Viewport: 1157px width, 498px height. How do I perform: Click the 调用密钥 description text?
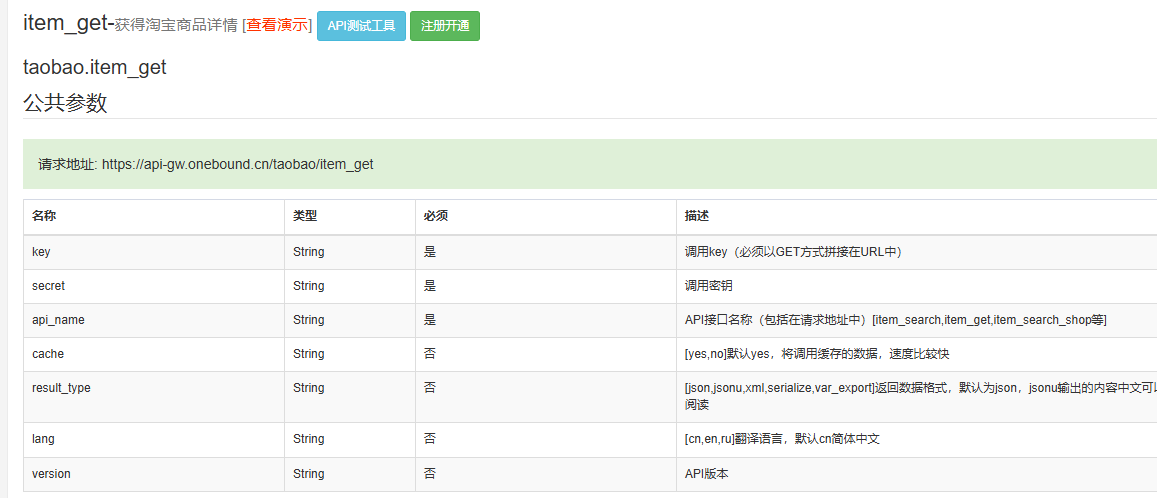click(x=709, y=286)
